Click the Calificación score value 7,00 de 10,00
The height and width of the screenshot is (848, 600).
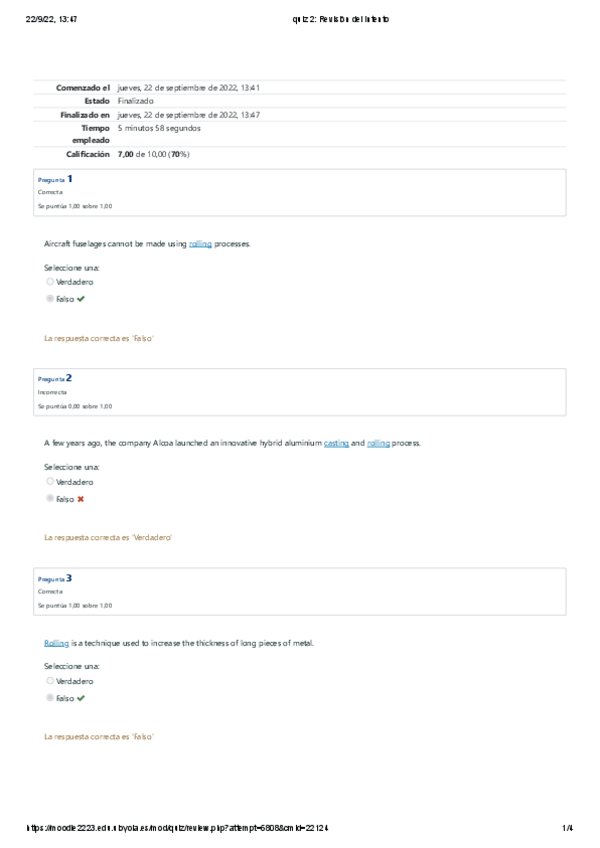[x=153, y=155]
